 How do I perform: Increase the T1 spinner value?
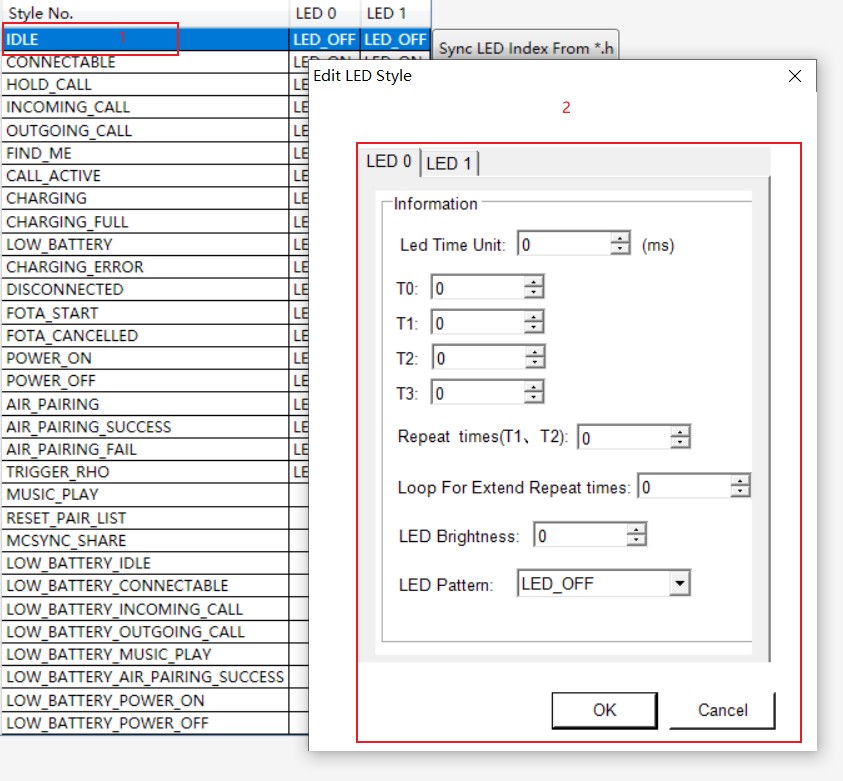pos(534,317)
